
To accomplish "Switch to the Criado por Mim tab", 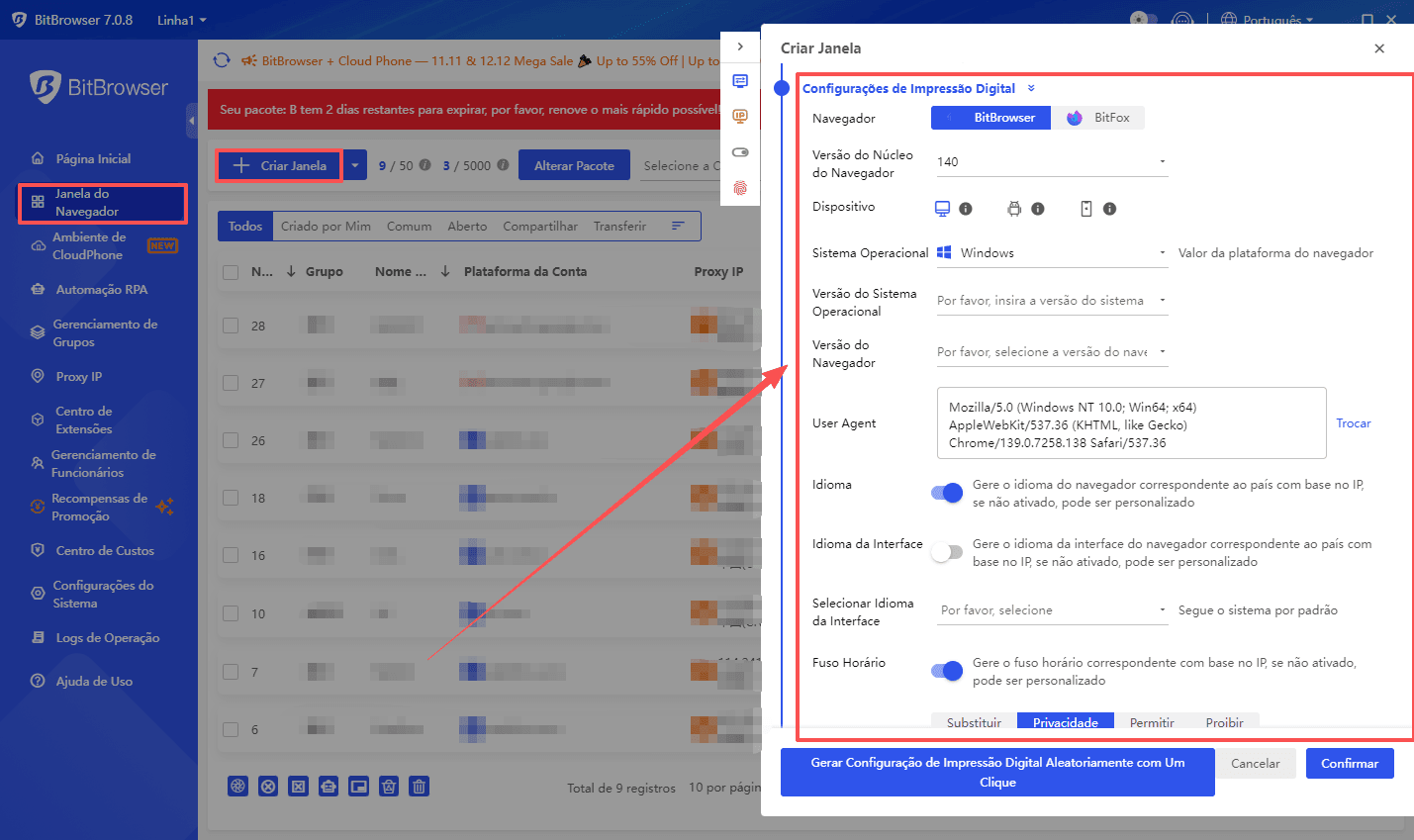I will (326, 227).
